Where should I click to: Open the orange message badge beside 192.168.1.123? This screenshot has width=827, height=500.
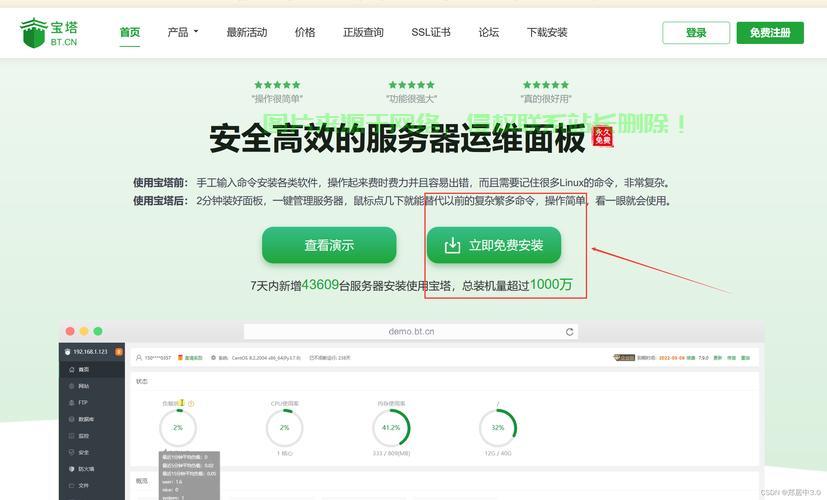point(119,352)
